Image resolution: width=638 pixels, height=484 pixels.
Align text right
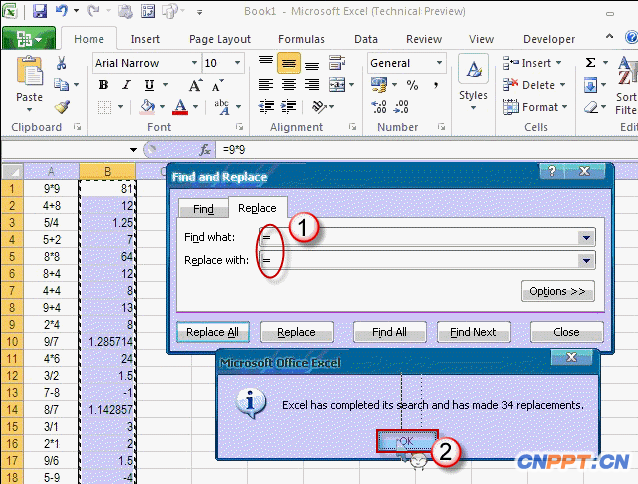point(312,85)
